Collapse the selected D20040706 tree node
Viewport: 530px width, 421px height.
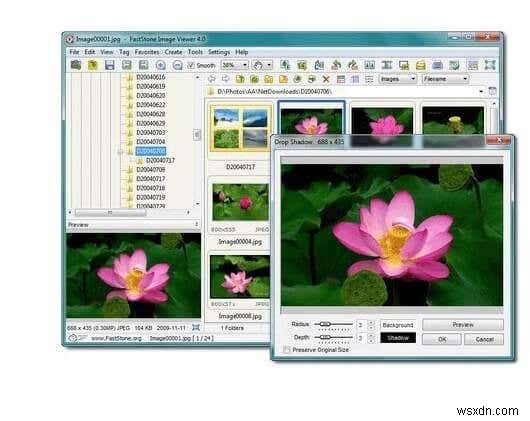120,152
